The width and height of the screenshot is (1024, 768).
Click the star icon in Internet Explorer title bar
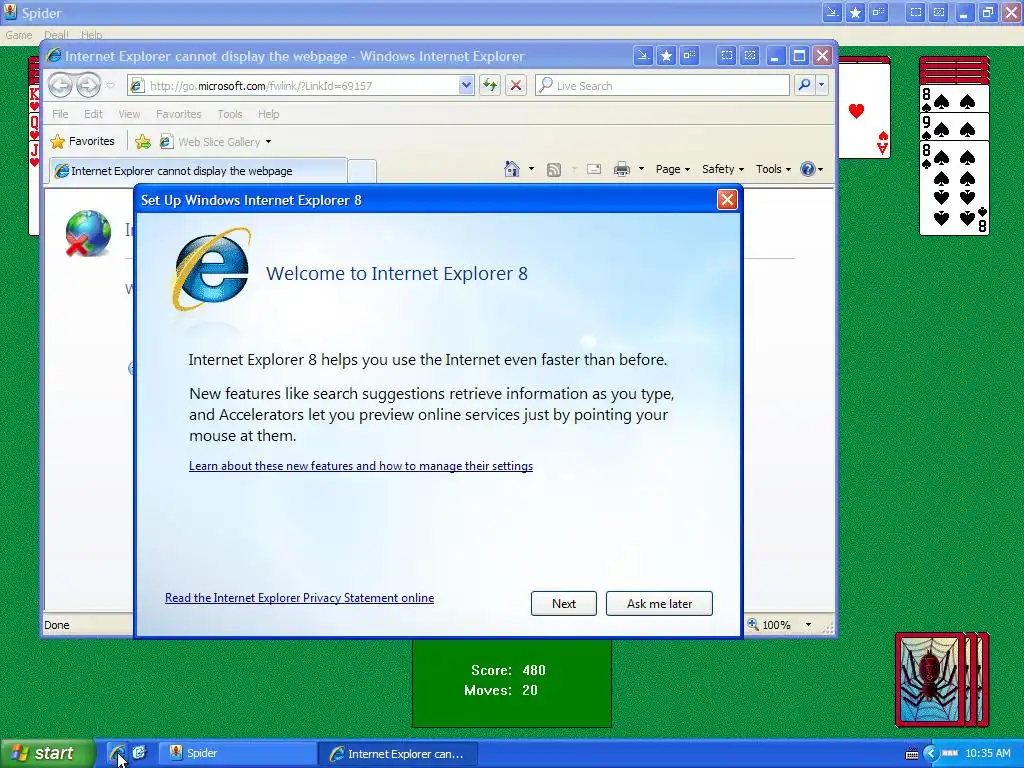point(666,56)
